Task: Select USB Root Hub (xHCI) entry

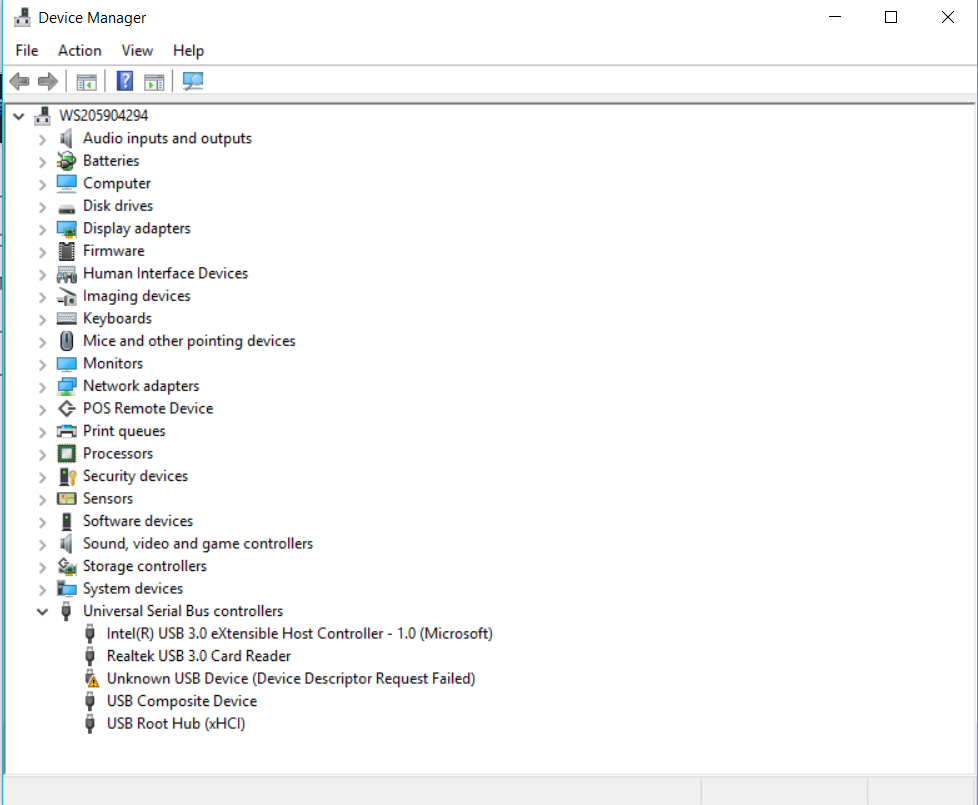Action: coord(175,724)
